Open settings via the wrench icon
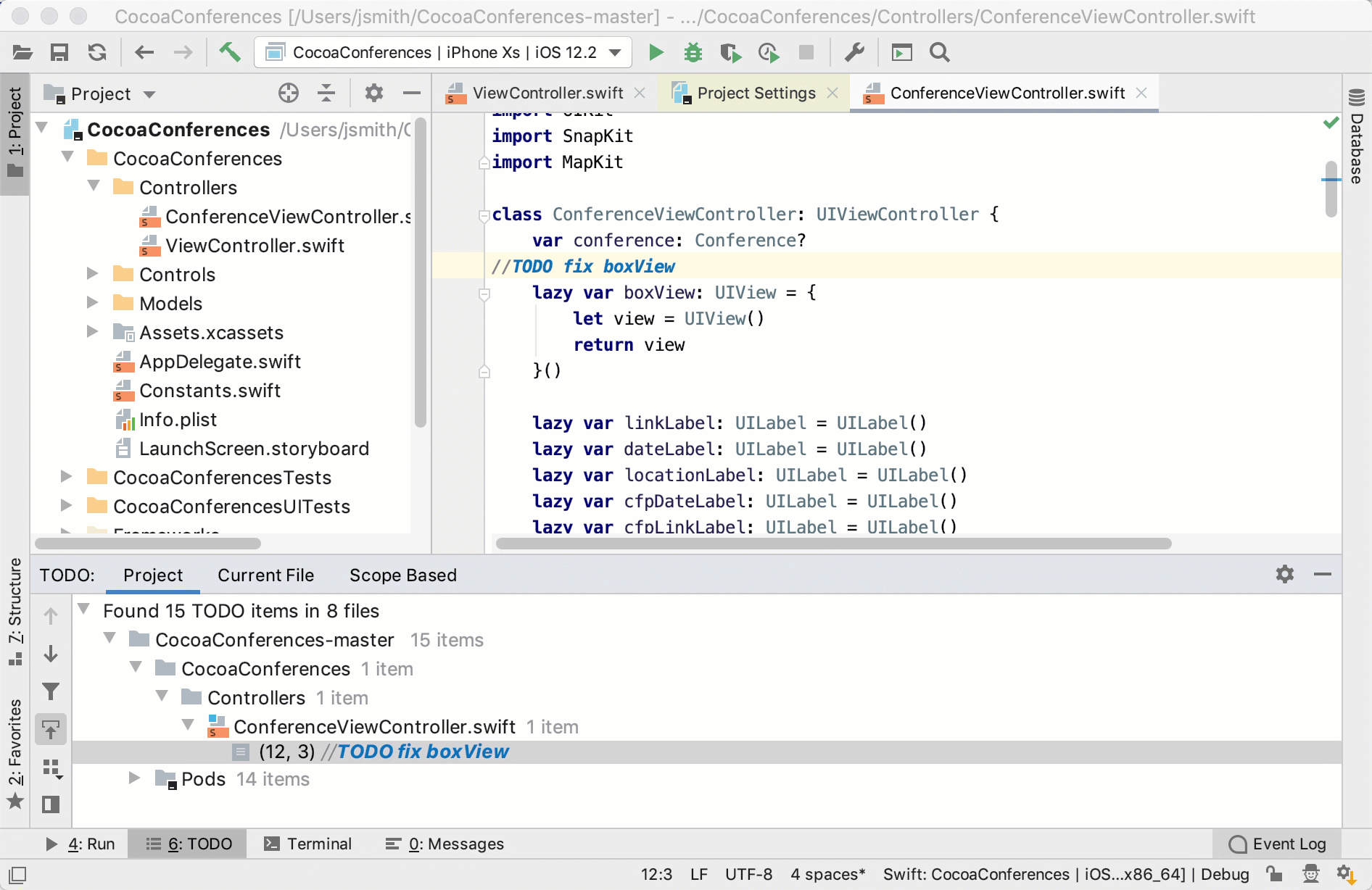The width and height of the screenshot is (1372, 890). pyautogui.click(x=855, y=52)
